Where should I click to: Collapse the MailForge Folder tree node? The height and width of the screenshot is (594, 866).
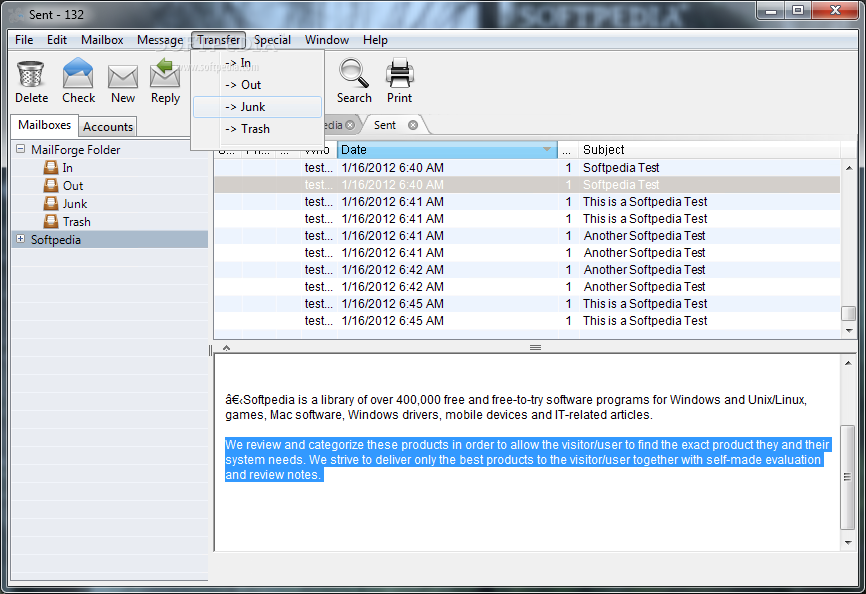pyautogui.click(x=20, y=149)
